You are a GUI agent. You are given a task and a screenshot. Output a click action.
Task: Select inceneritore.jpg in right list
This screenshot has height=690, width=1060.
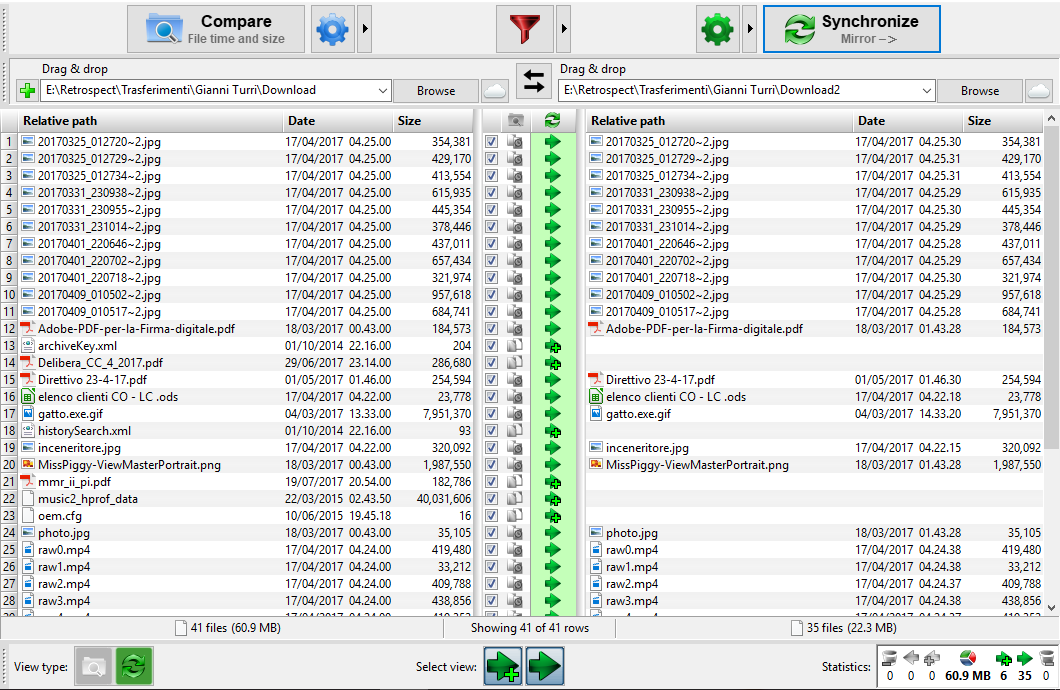[647, 448]
